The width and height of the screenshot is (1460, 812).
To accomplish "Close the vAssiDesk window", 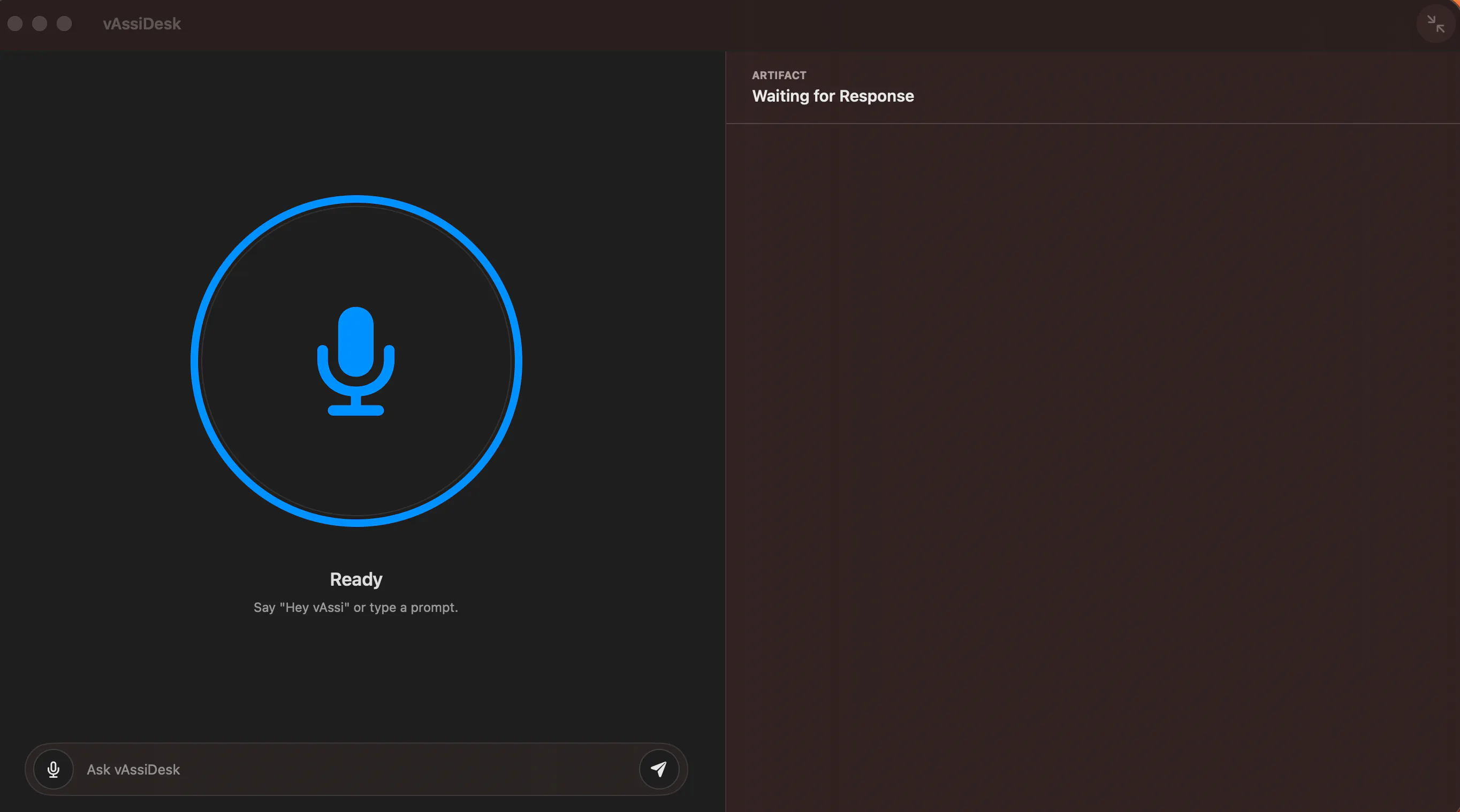I will click(x=16, y=24).
